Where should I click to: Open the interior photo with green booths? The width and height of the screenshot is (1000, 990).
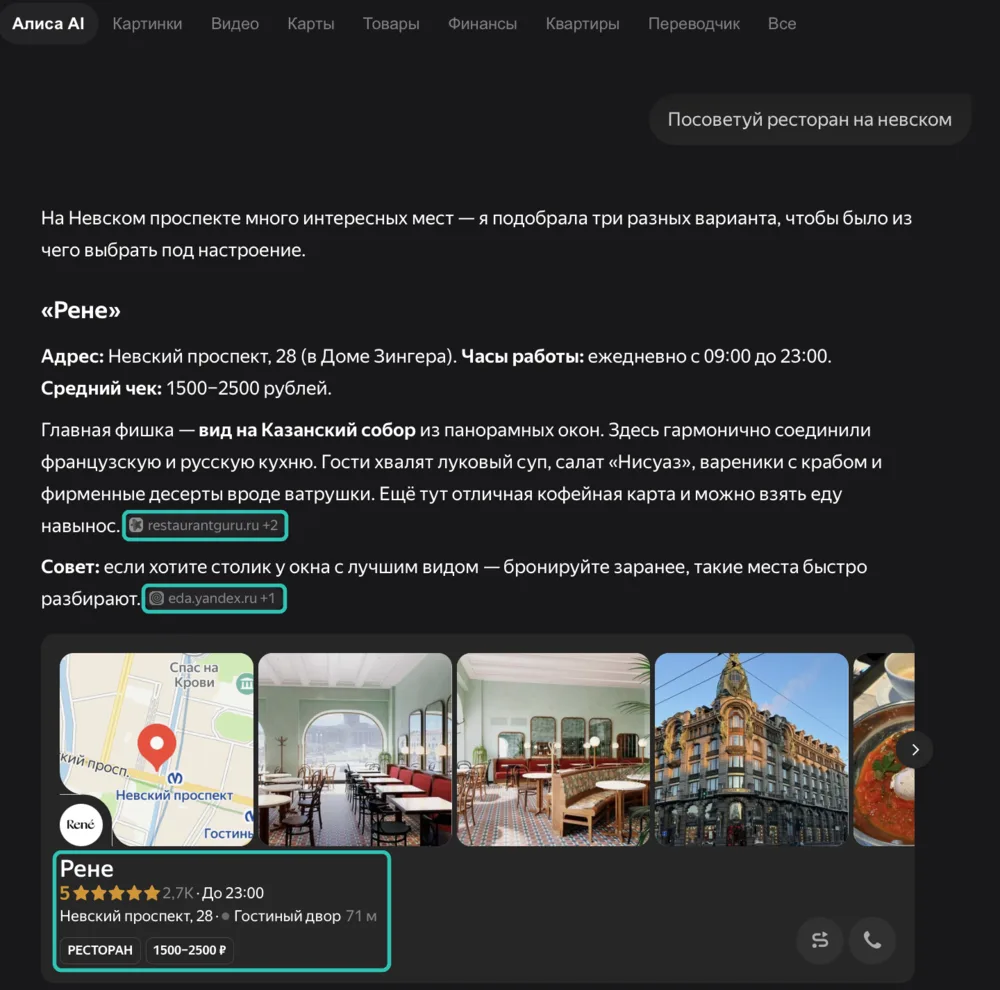[x=553, y=749]
